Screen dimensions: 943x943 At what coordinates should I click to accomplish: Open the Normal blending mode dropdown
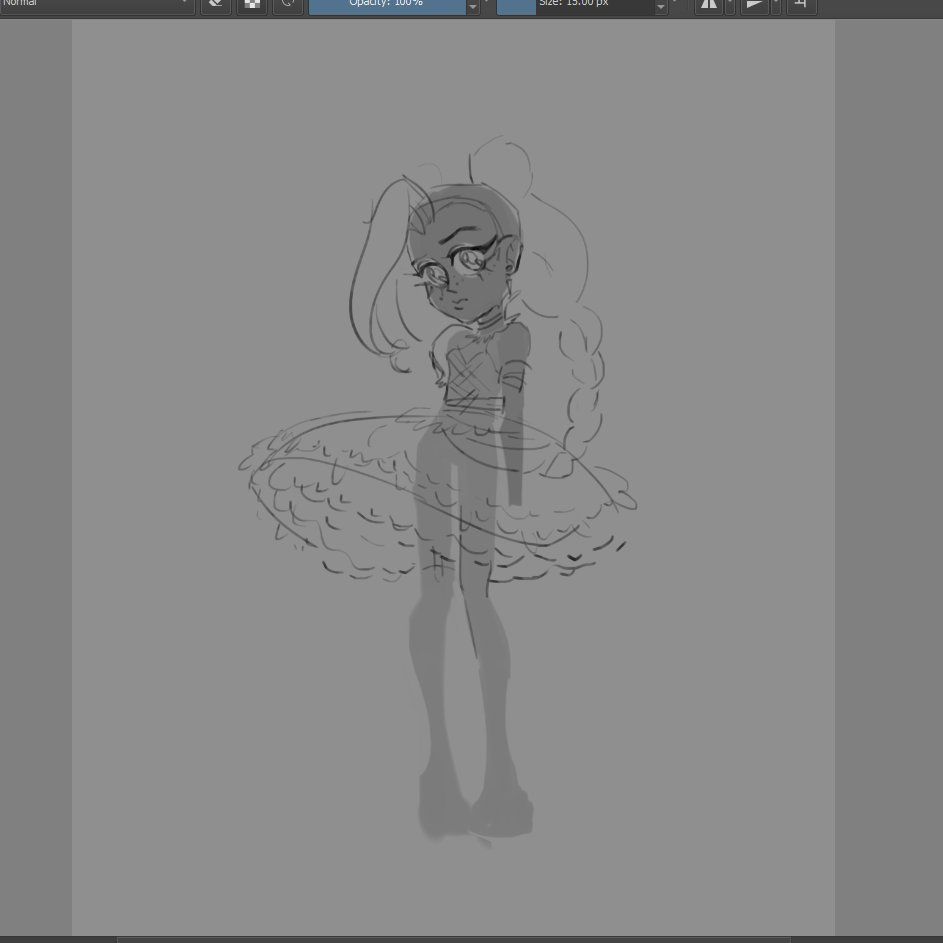pyautogui.click(x=96, y=5)
